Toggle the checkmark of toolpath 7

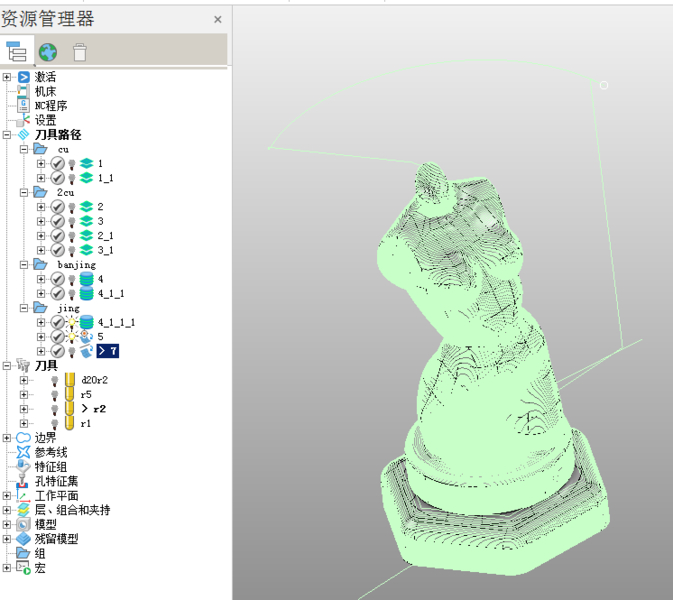click(x=58, y=351)
